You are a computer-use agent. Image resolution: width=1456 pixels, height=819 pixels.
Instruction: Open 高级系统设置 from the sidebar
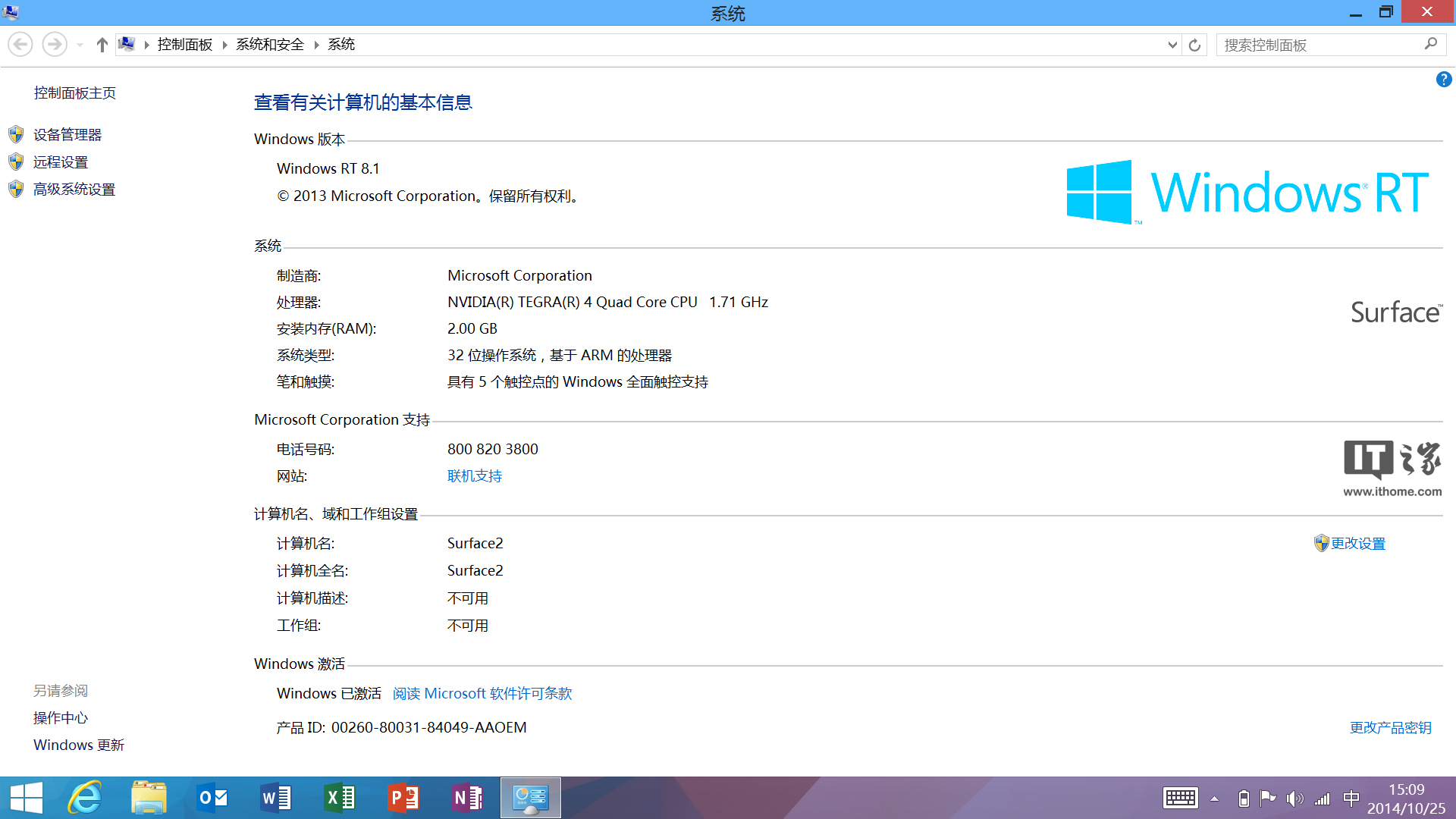tap(74, 190)
